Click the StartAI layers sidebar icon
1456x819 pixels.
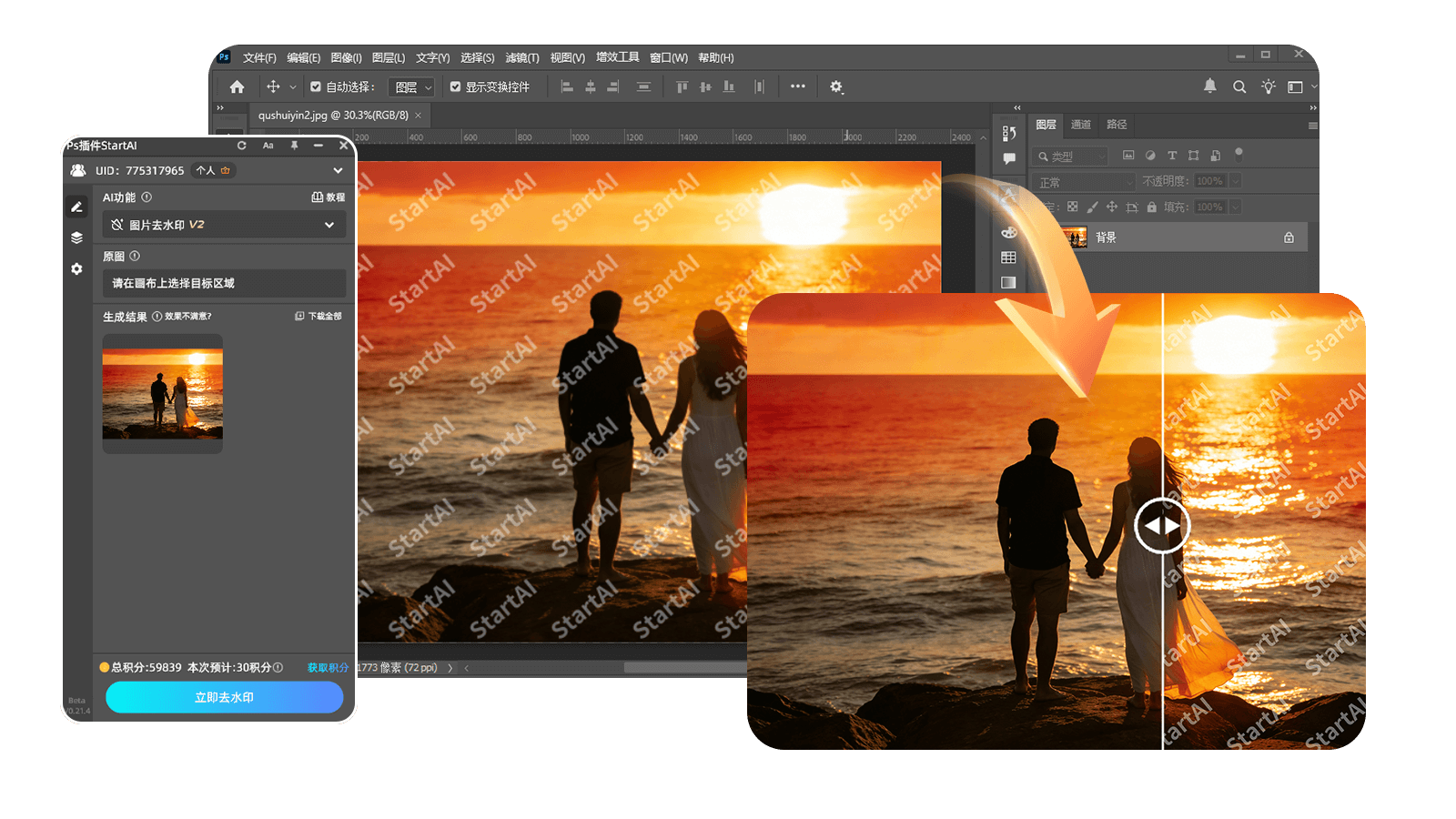tap(76, 238)
